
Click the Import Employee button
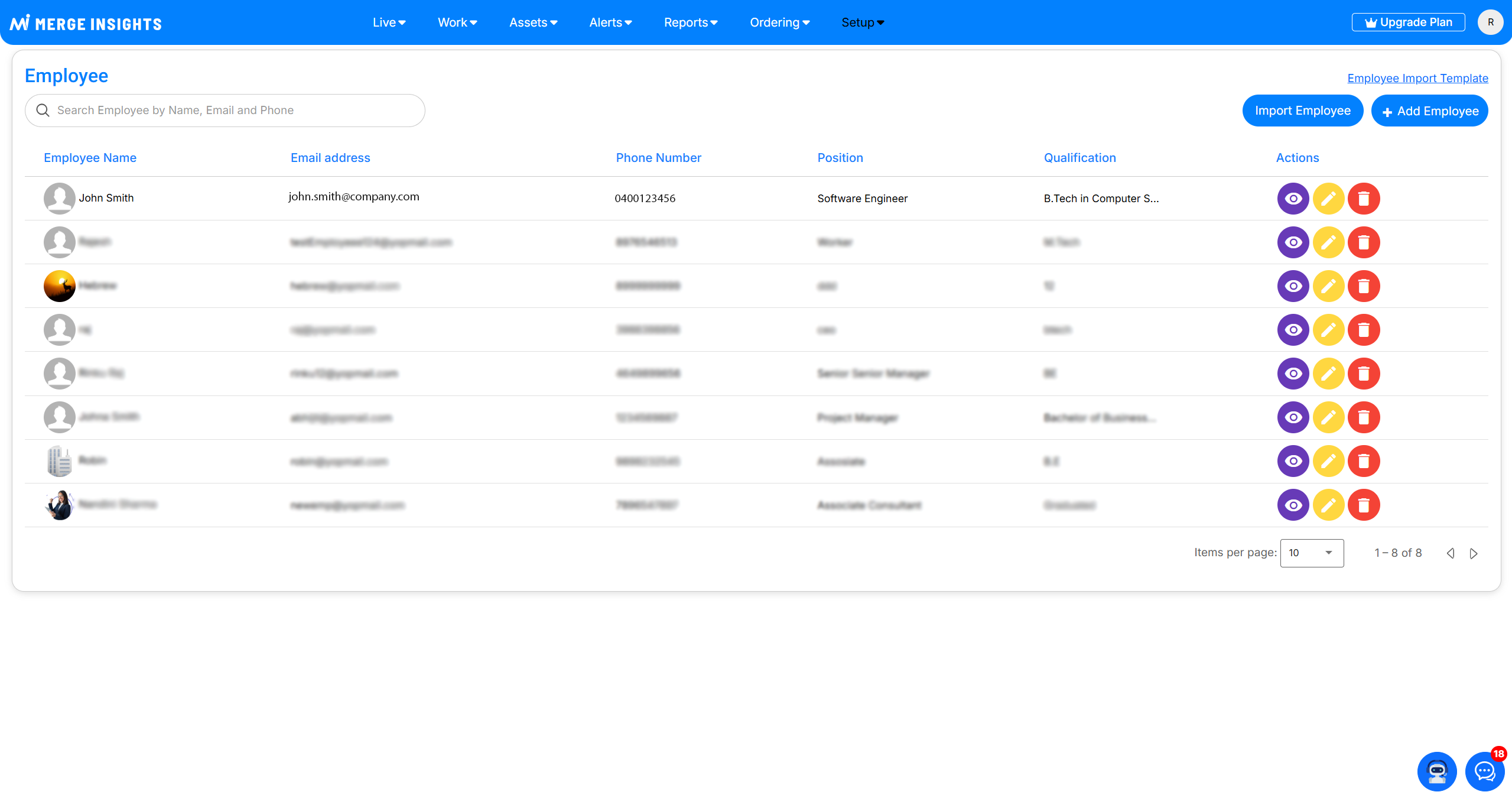(x=1302, y=111)
